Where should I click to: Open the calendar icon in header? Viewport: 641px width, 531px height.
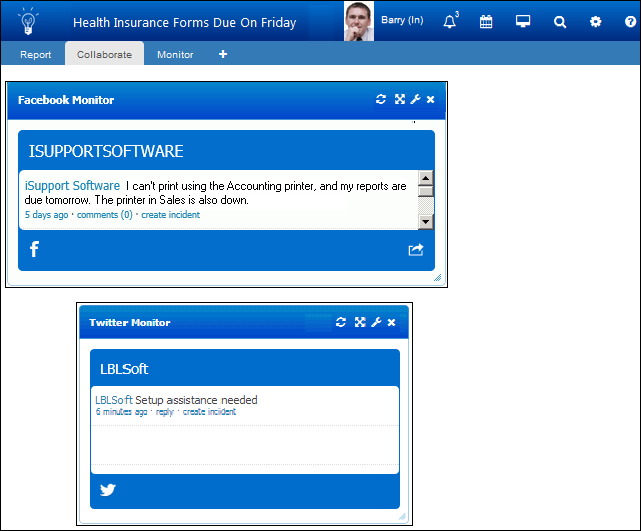pyautogui.click(x=486, y=21)
